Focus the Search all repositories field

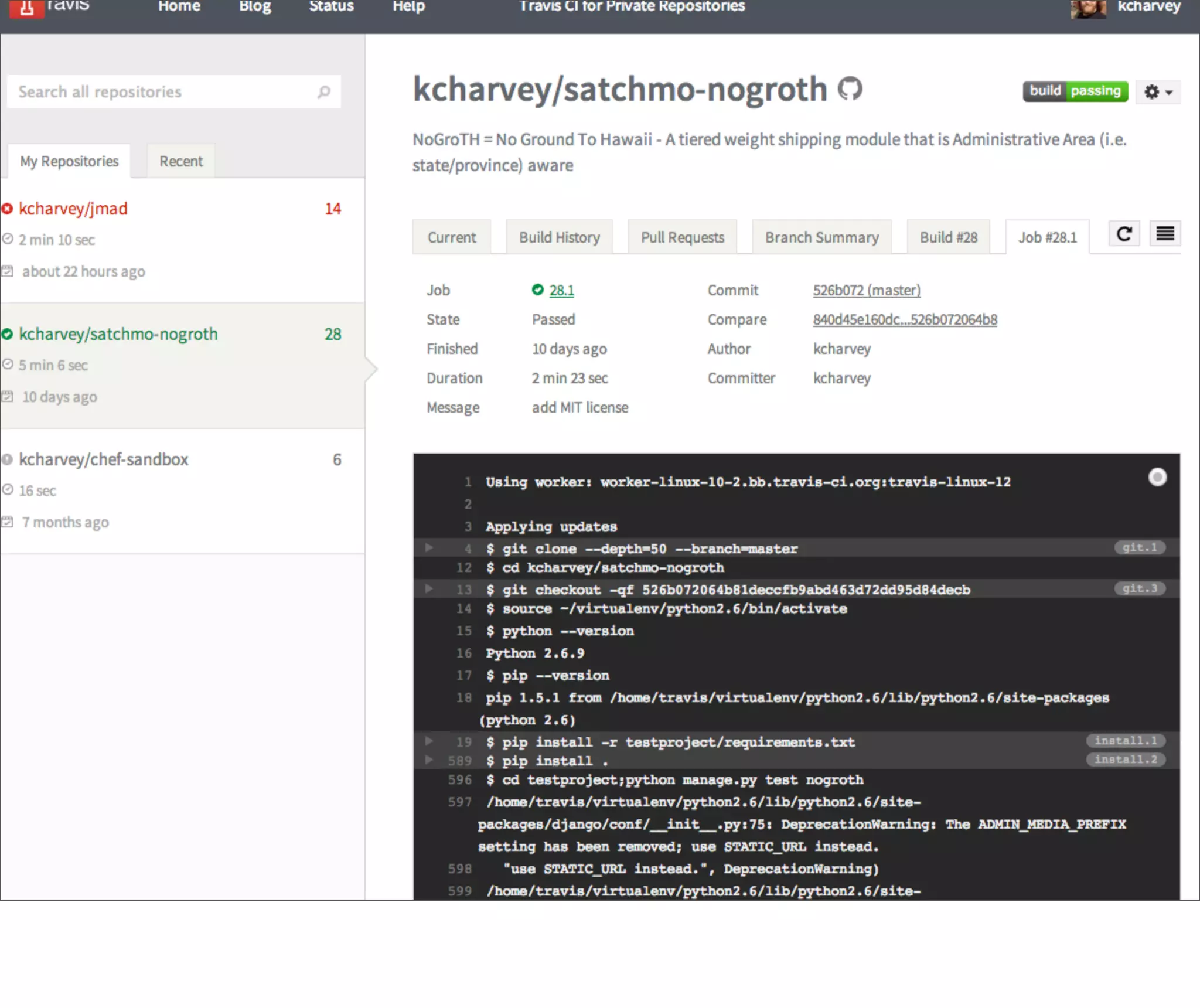click(174, 91)
